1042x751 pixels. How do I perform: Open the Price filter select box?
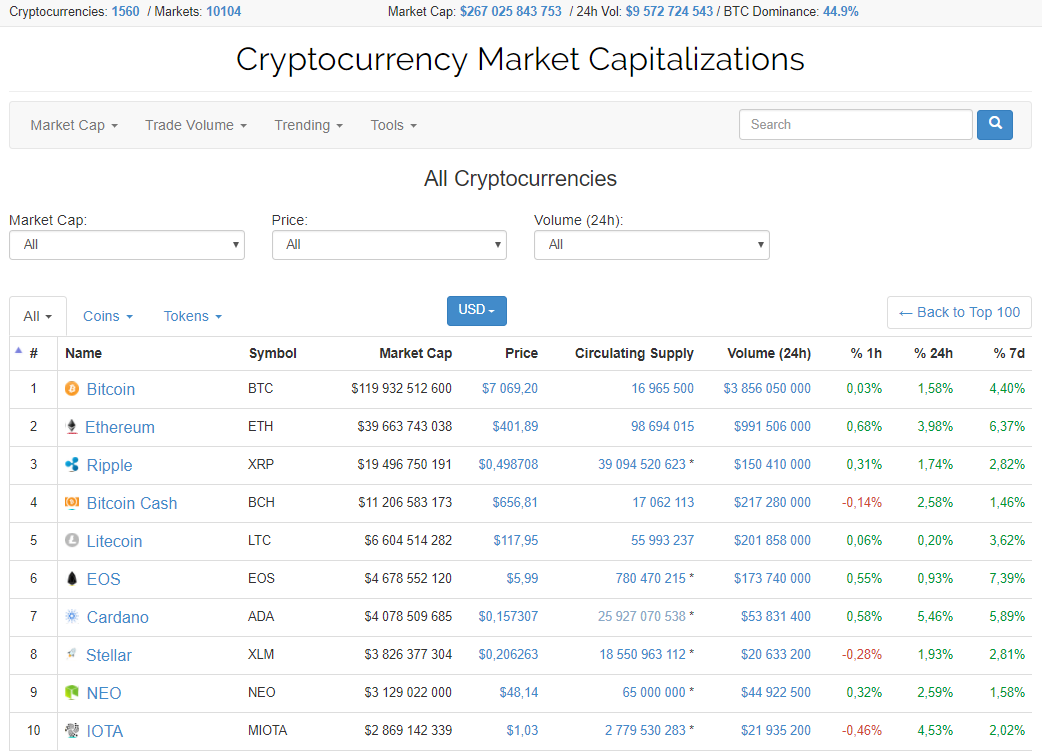pyautogui.click(x=389, y=244)
